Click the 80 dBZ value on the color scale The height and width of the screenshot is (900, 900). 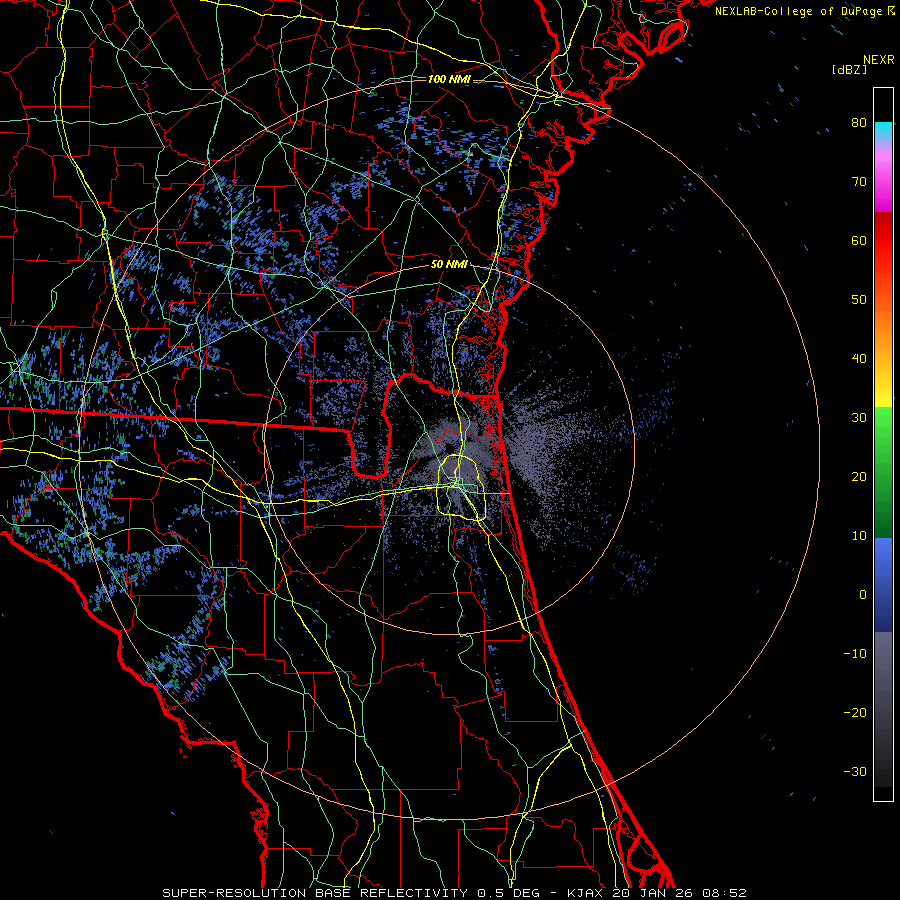[x=859, y=123]
